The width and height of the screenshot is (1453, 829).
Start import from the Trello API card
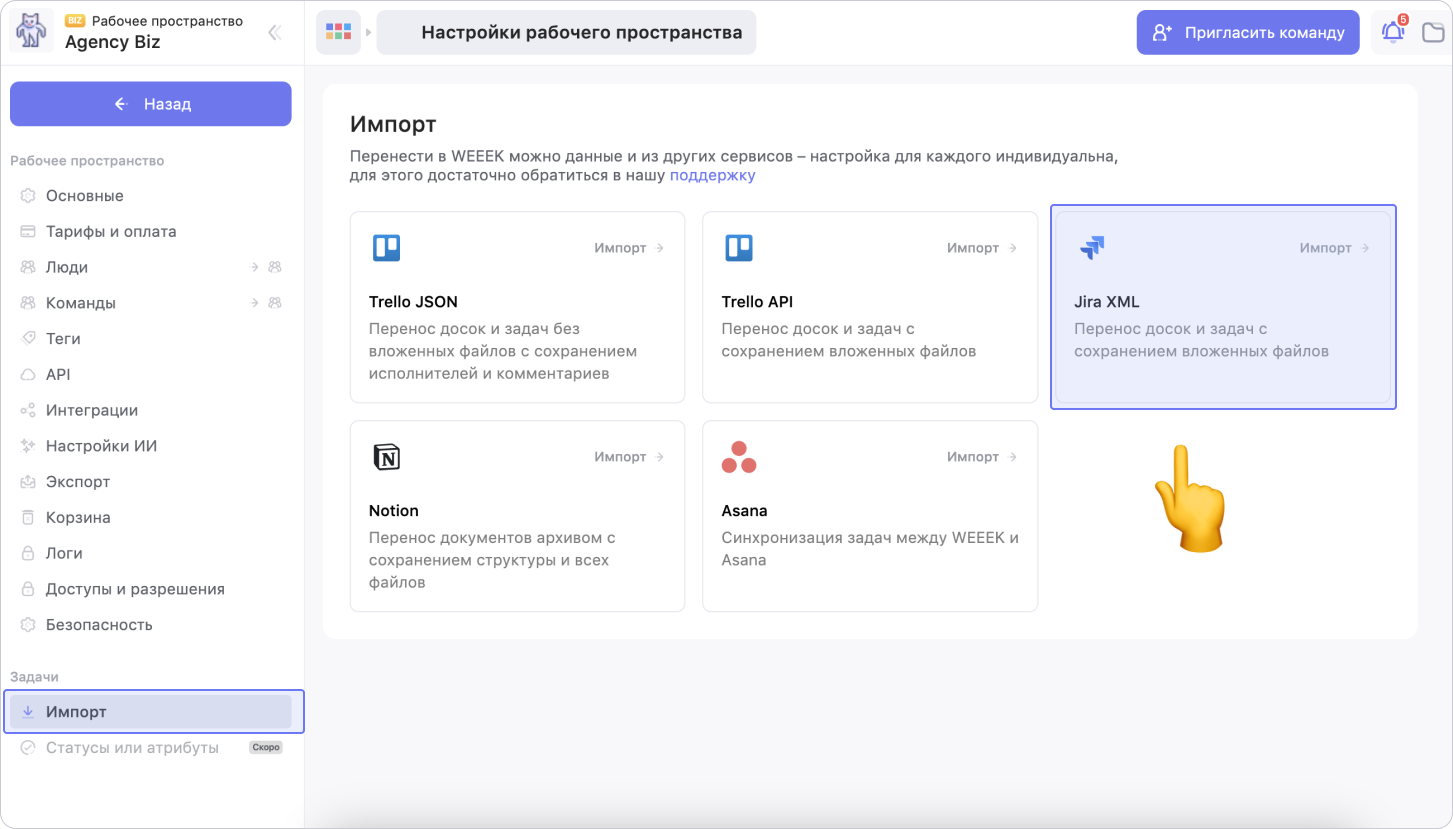pos(982,248)
